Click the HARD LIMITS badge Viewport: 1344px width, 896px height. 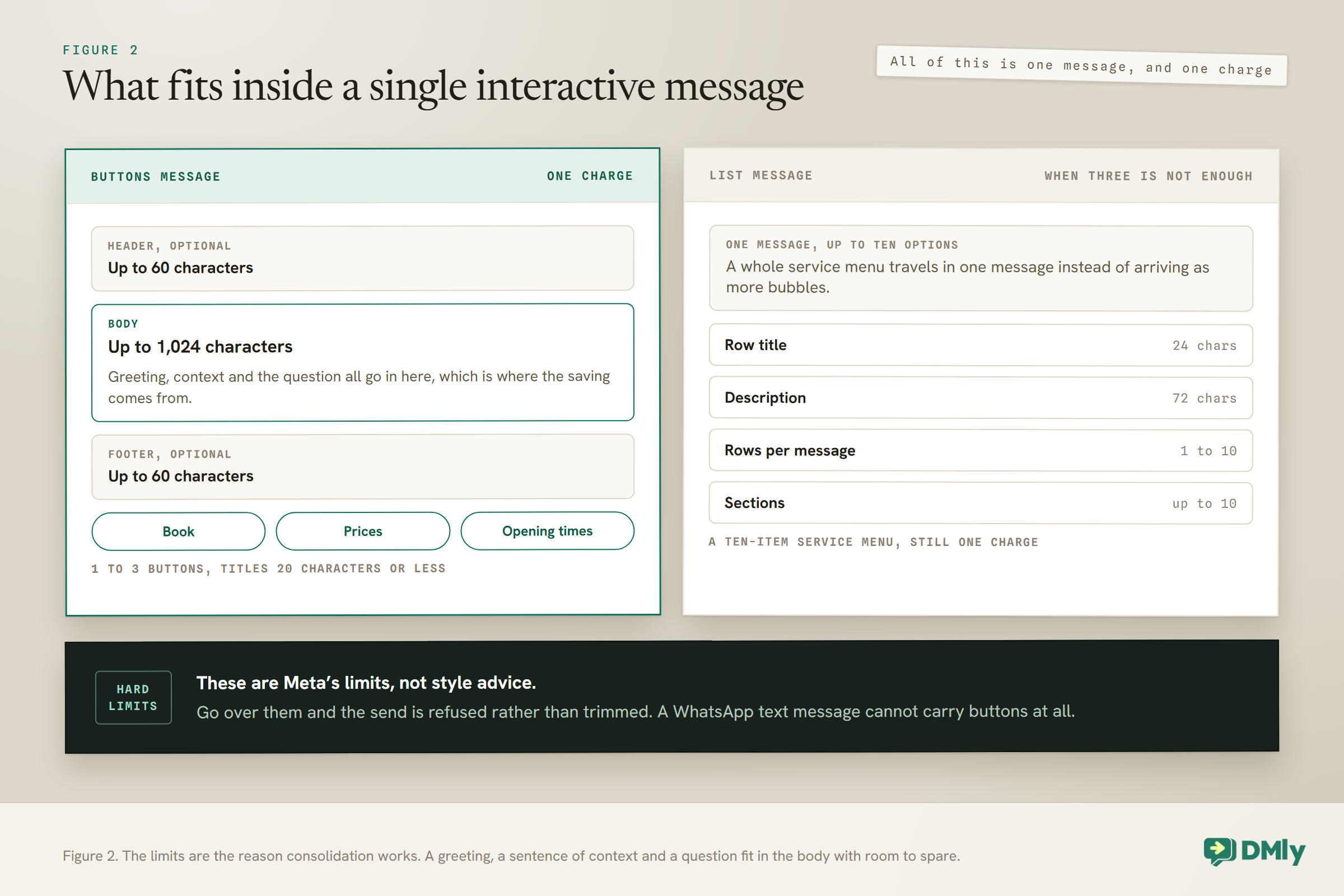[x=133, y=698]
